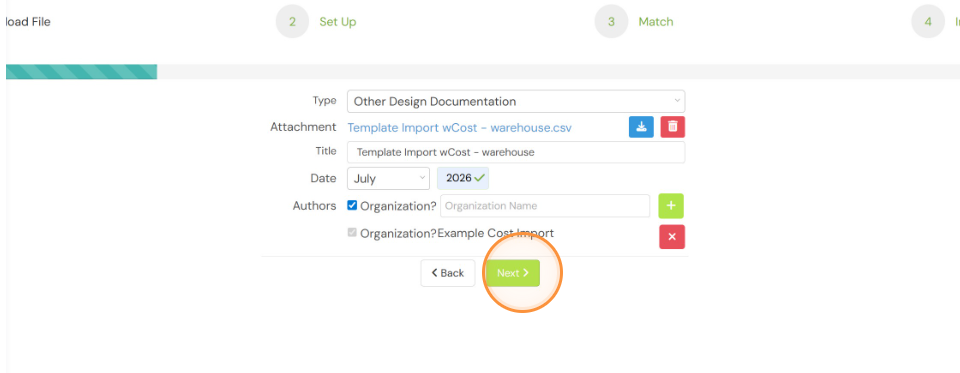Click the green checkmark beside 2026
Image resolution: width=960 pixels, height=373 pixels.
pyautogui.click(x=479, y=178)
